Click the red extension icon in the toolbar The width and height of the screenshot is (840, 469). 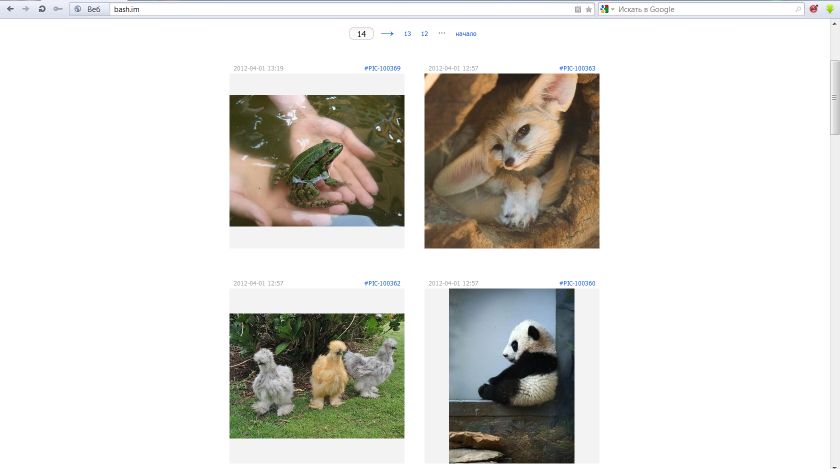point(814,9)
